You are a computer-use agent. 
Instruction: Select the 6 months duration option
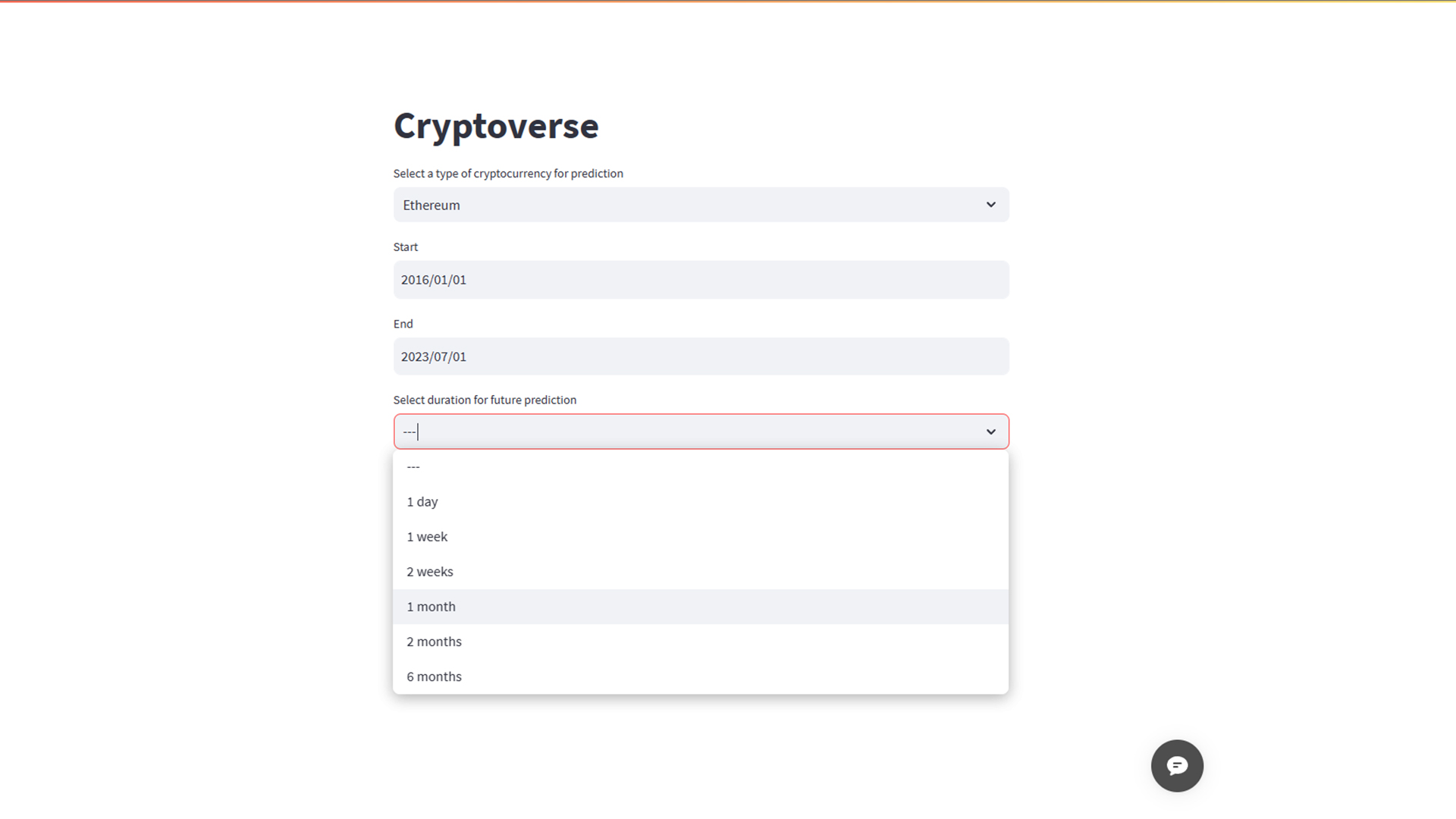click(434, 676)
